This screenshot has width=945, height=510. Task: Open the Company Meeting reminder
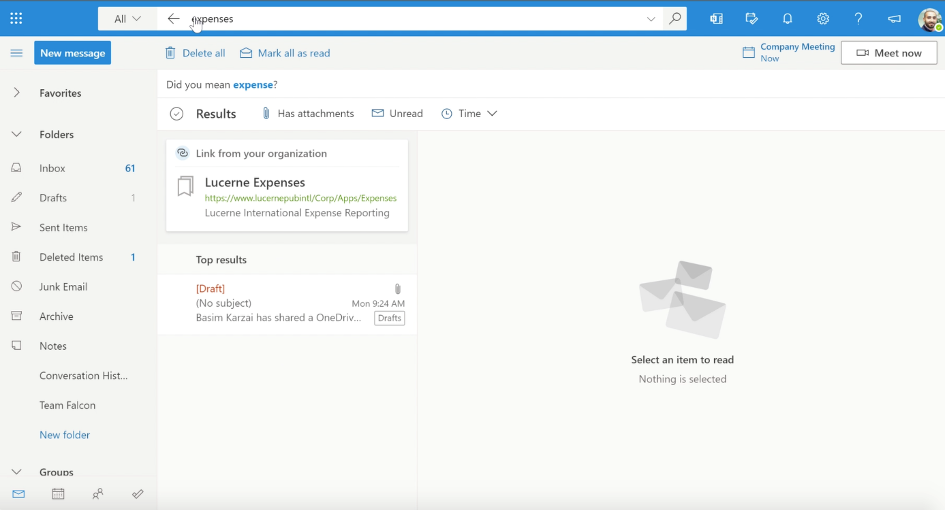coord(789,52)
